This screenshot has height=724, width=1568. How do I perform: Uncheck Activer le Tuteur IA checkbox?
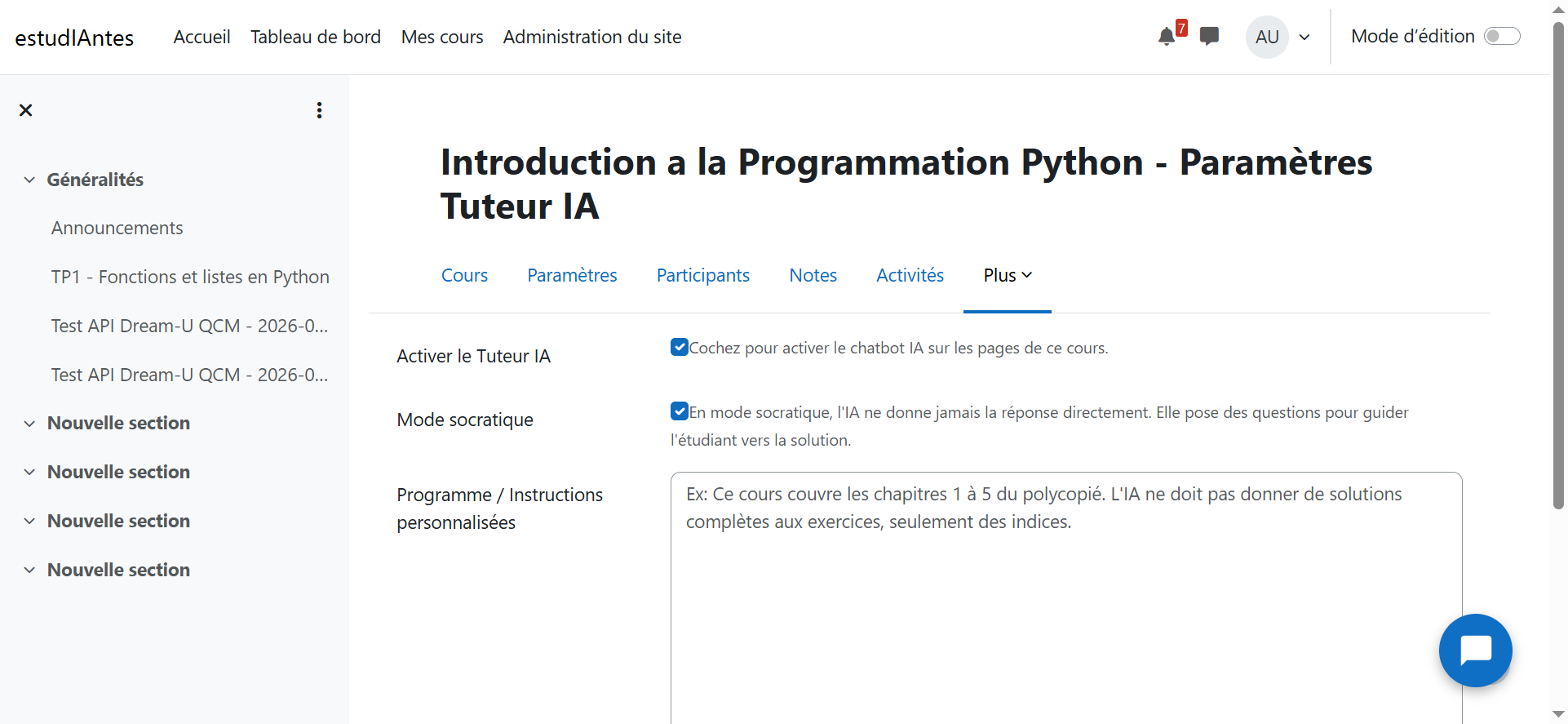pyautogui.click(x=680, y=348)
